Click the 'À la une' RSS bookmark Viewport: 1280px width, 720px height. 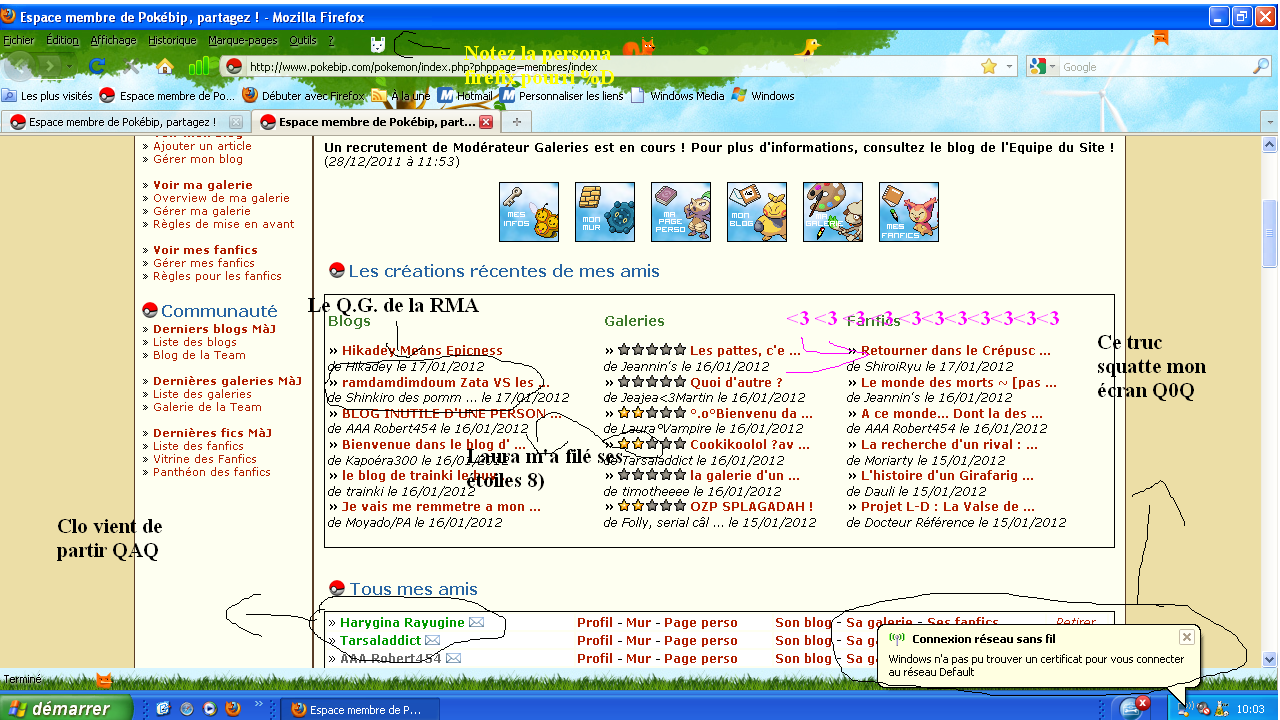[401, 96]
